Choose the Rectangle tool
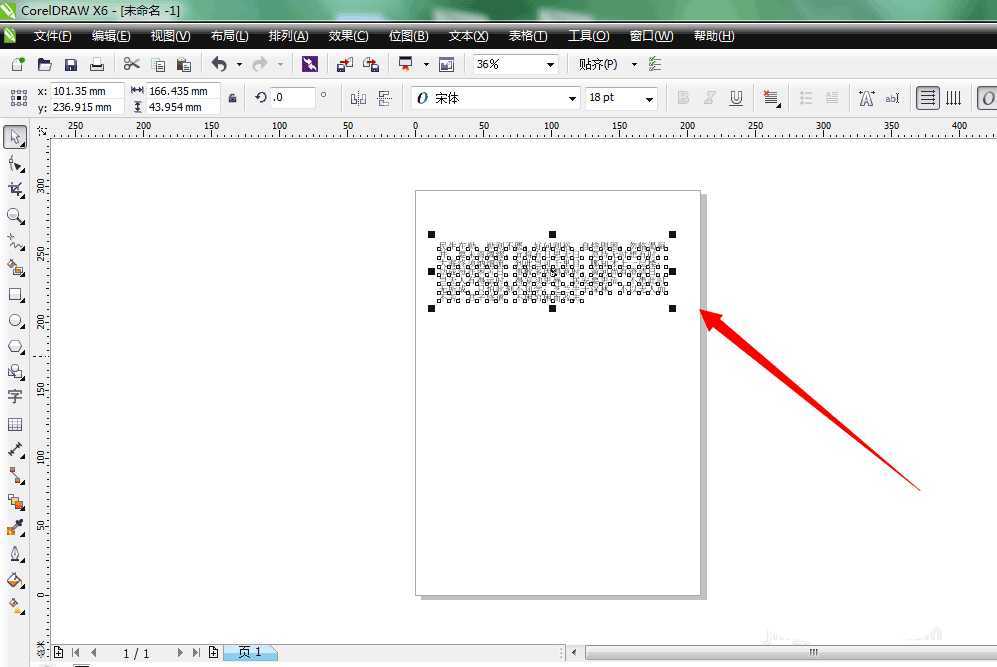Viewport: 997px width, 667px height. click(15, 295)
